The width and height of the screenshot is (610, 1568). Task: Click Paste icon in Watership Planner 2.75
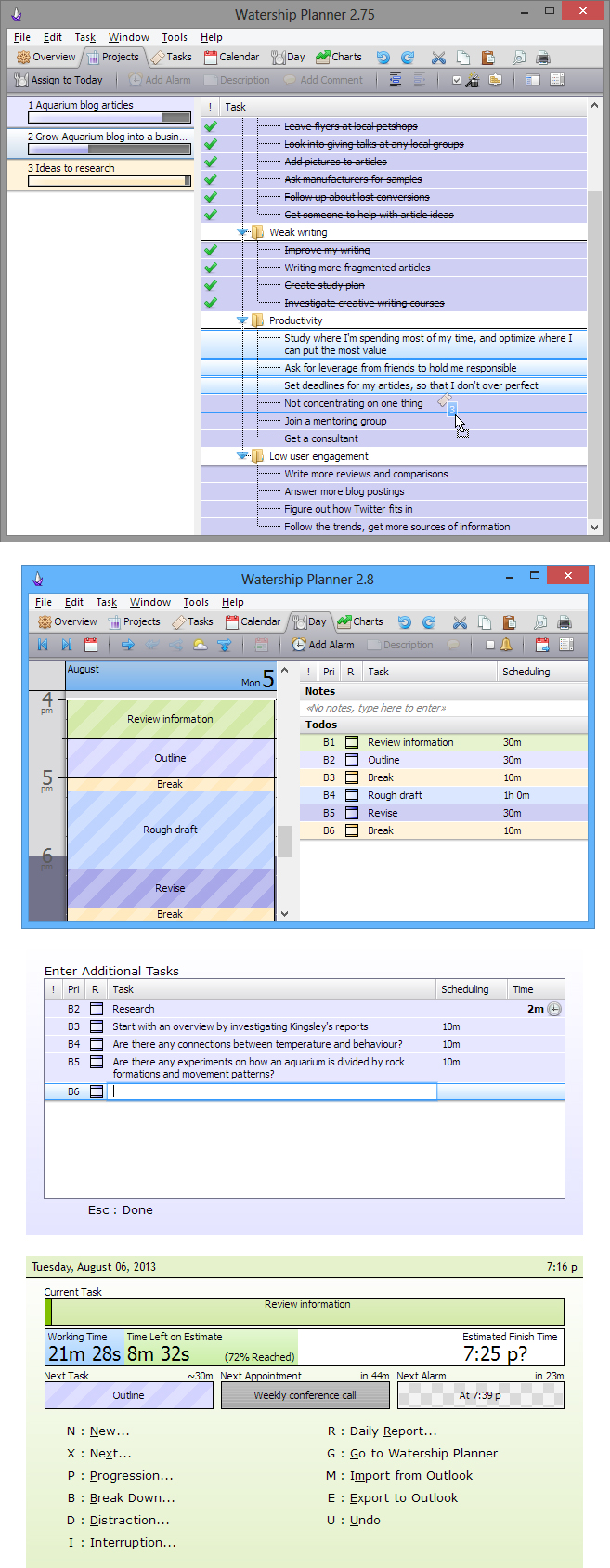(487, 57)
